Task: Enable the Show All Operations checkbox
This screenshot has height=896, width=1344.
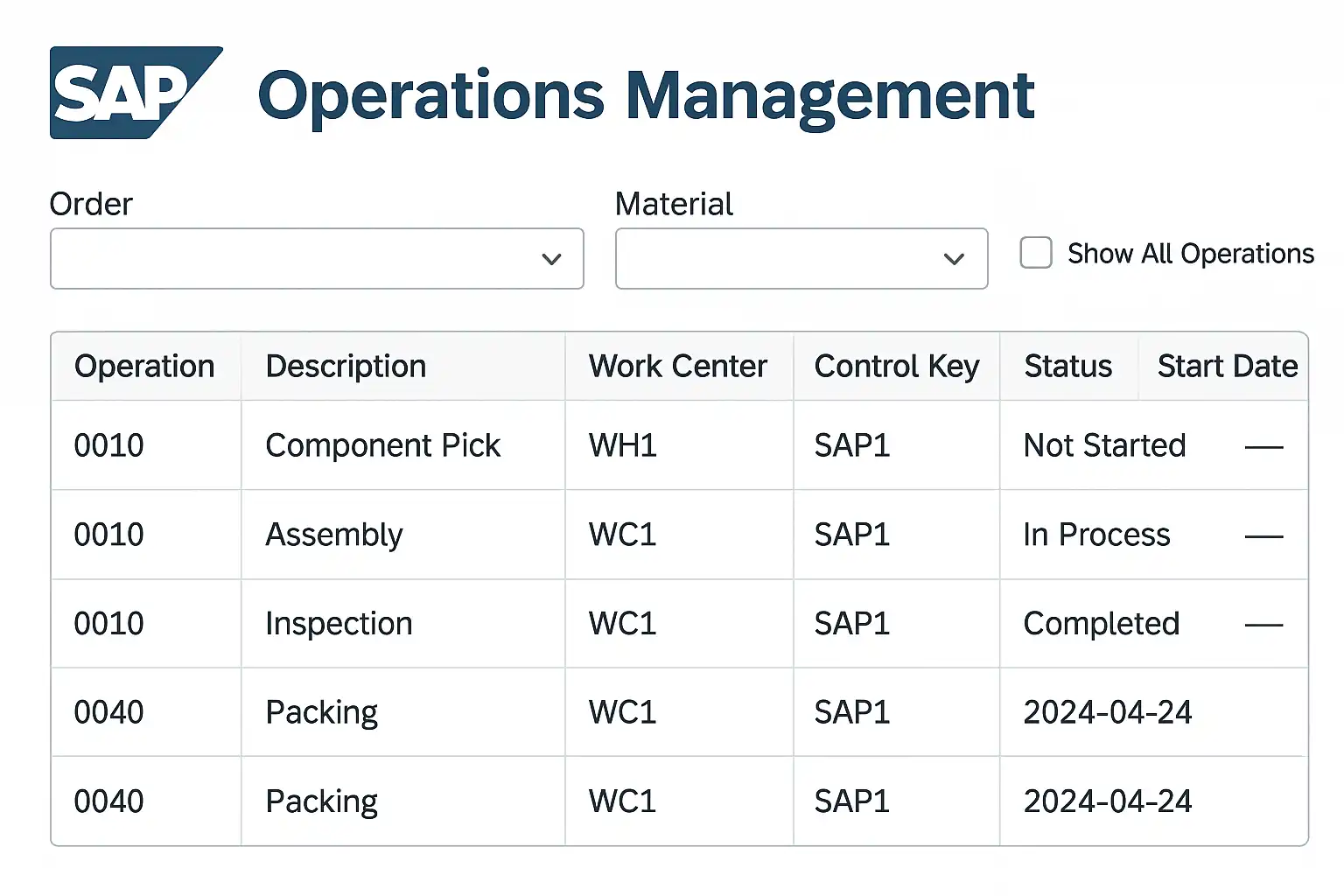Action: pos(1036,253)
